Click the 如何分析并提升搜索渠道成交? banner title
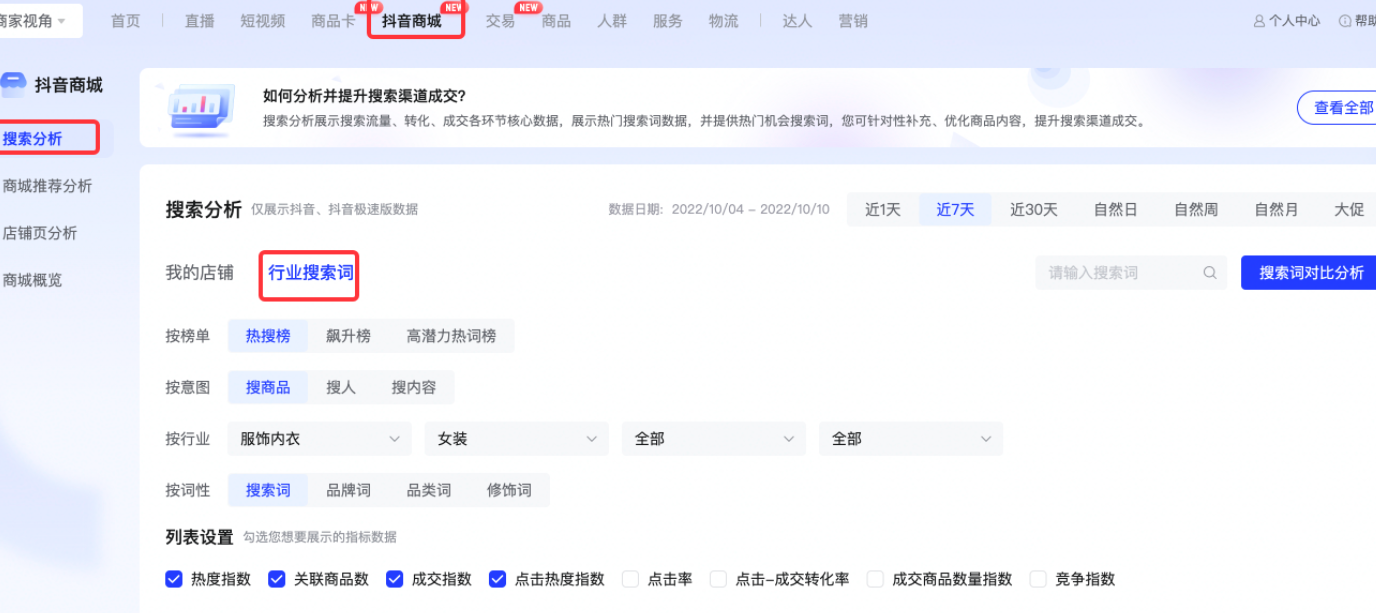This screenshot has width=1376, height=613. tap(364, 96)
